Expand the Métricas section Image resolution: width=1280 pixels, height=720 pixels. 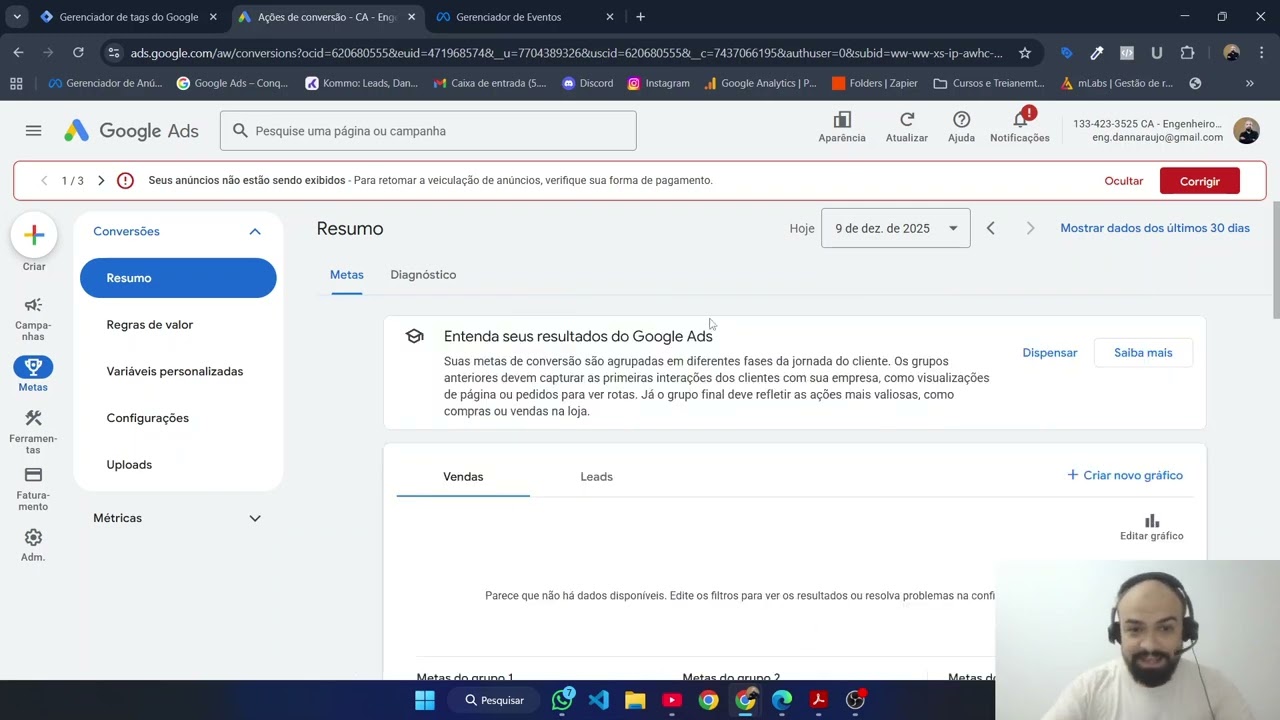(255, 518)
